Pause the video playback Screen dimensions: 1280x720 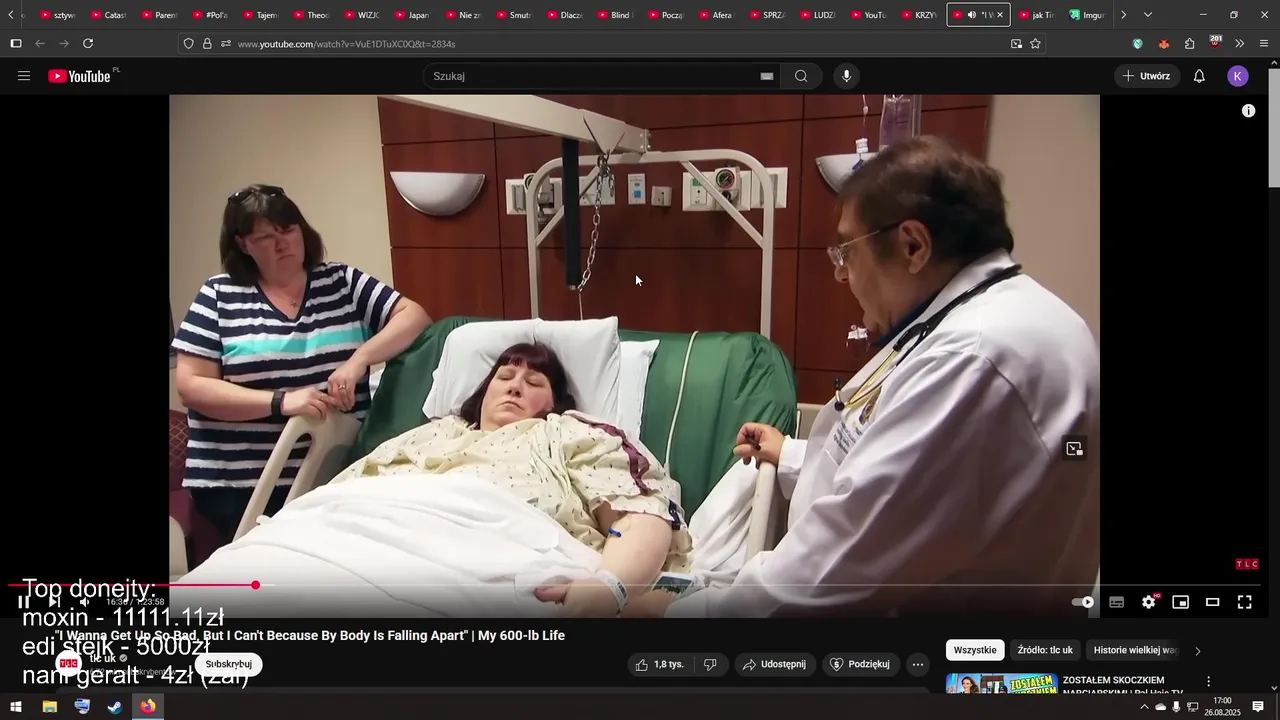24,602
